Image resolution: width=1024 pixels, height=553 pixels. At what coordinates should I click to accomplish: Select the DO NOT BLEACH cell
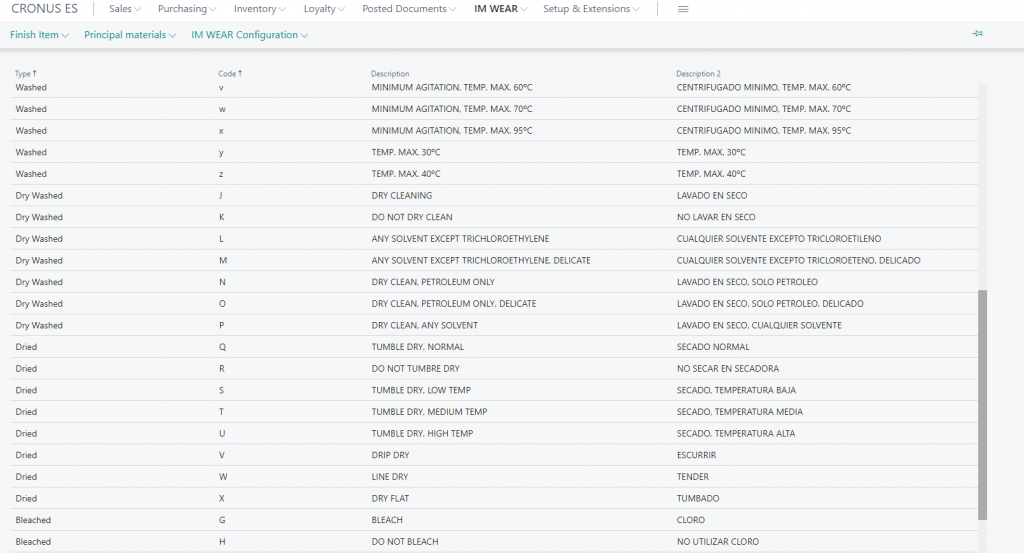tap(405, 541)
